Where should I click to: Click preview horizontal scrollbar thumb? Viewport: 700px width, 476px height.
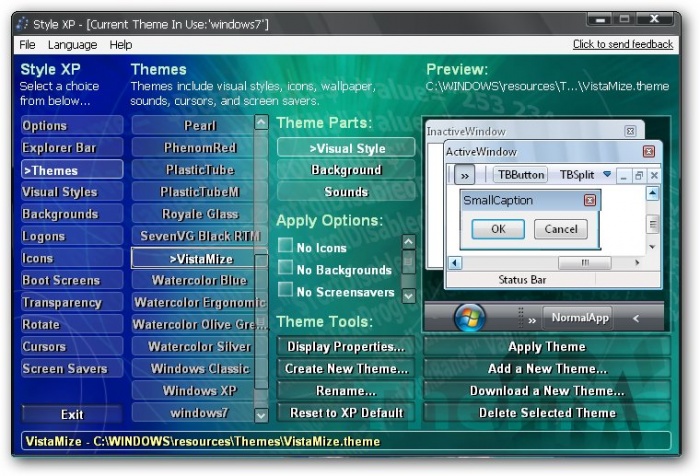coord(585,263)
